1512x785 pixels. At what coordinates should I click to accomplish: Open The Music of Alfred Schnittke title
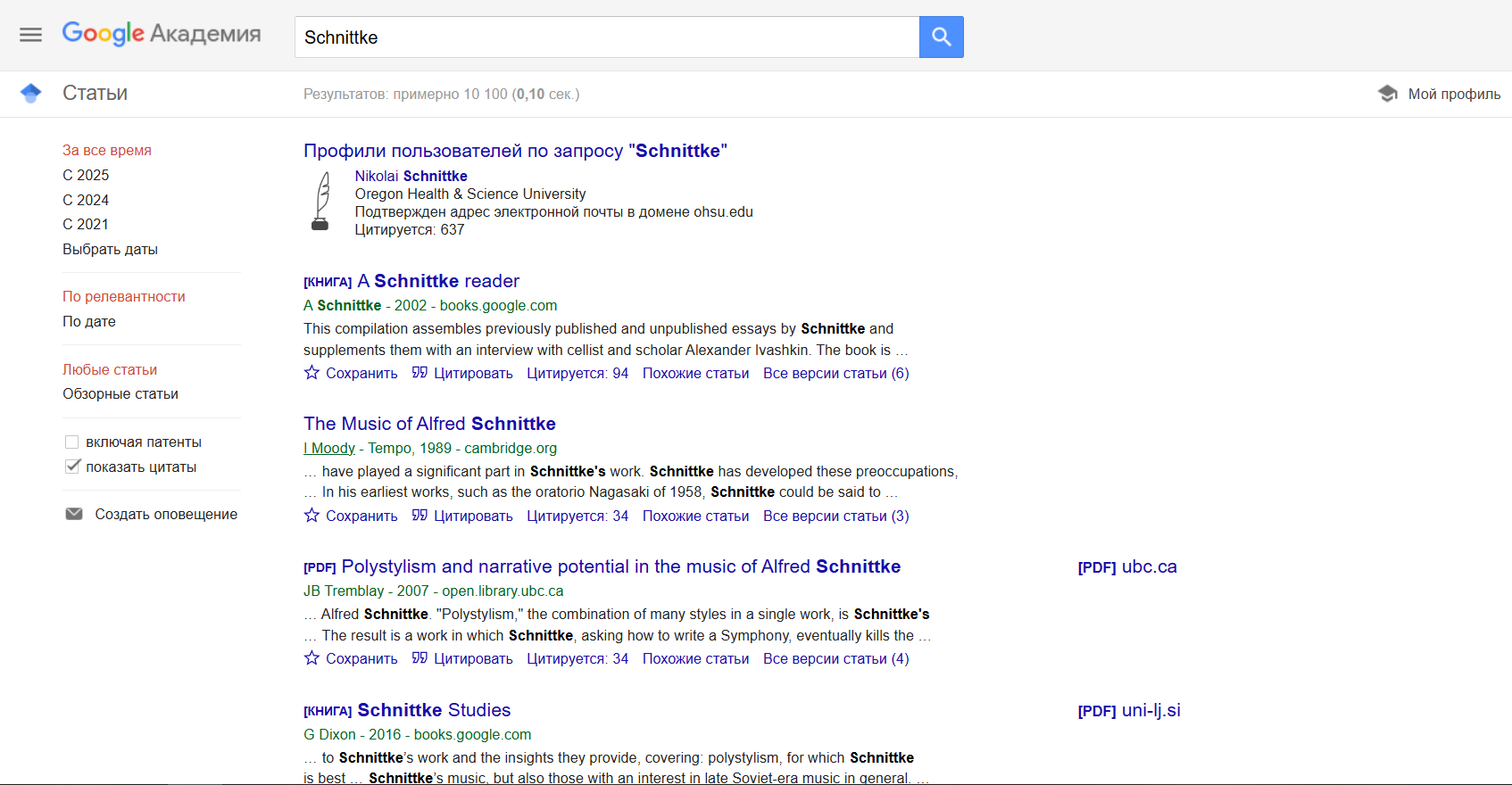coord(429,424)
